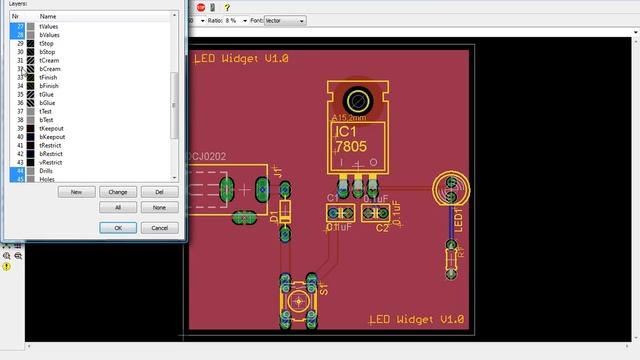Click the New layer button
This screenshot has height=360, width=640.
click(x=77, y=192)
